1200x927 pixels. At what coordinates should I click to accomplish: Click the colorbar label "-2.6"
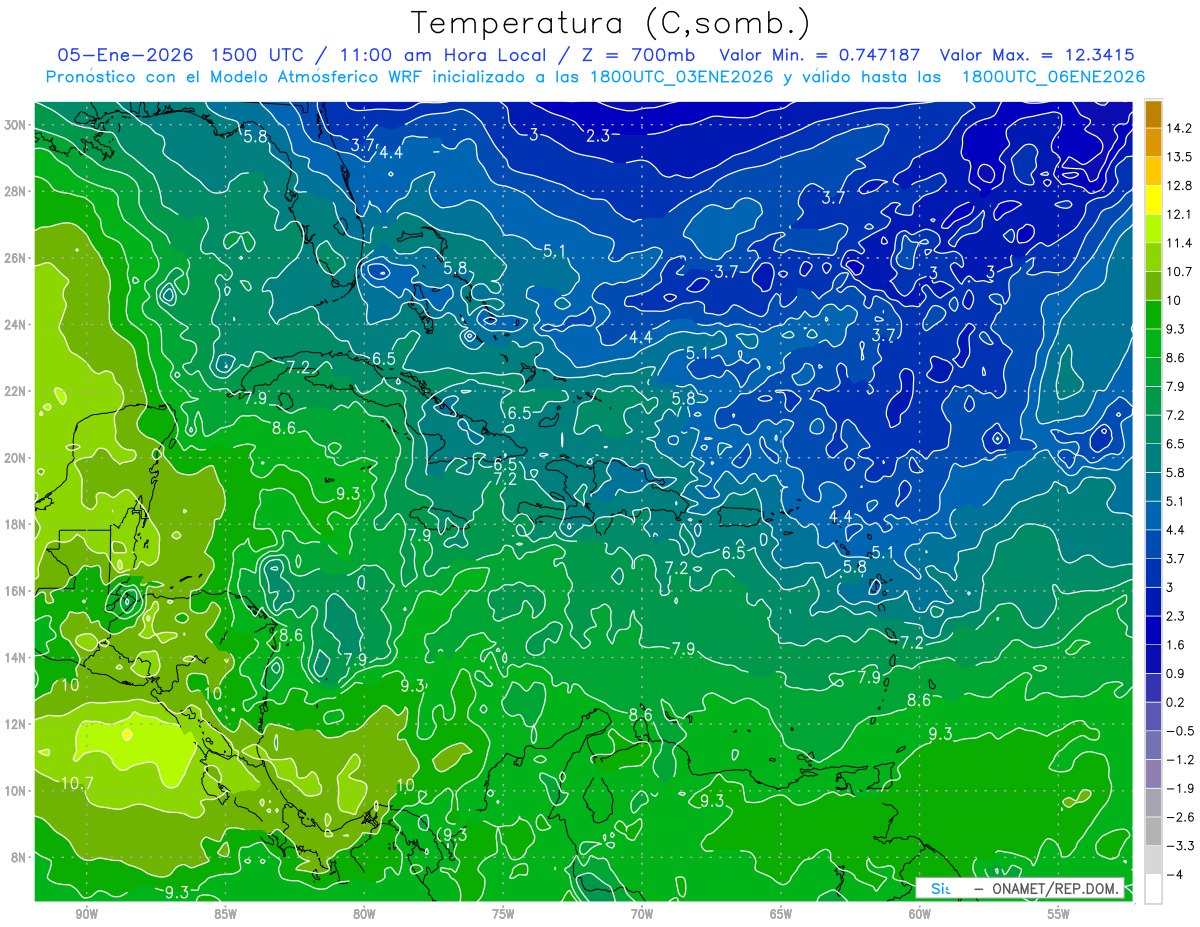point(1179,817)
